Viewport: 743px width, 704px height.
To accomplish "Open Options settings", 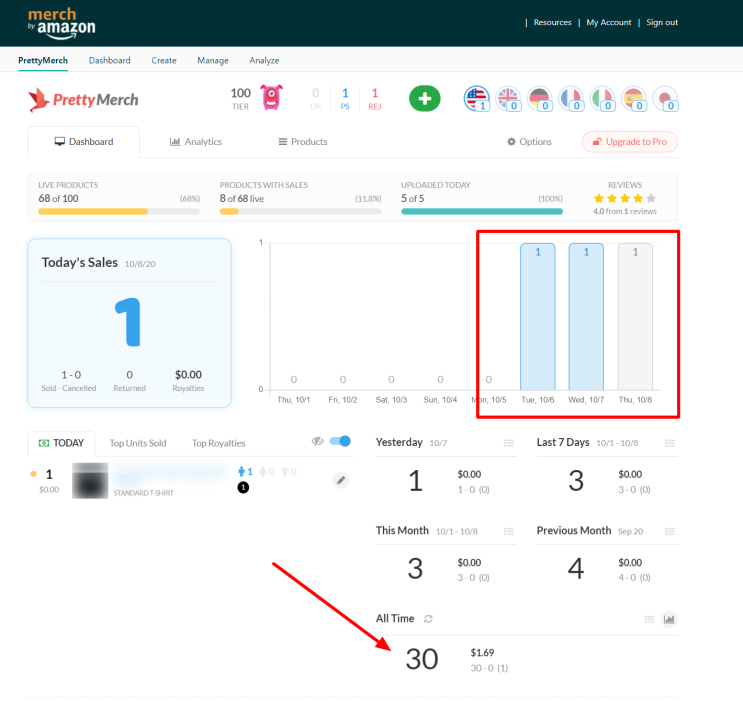I will (x=529, y=142).
